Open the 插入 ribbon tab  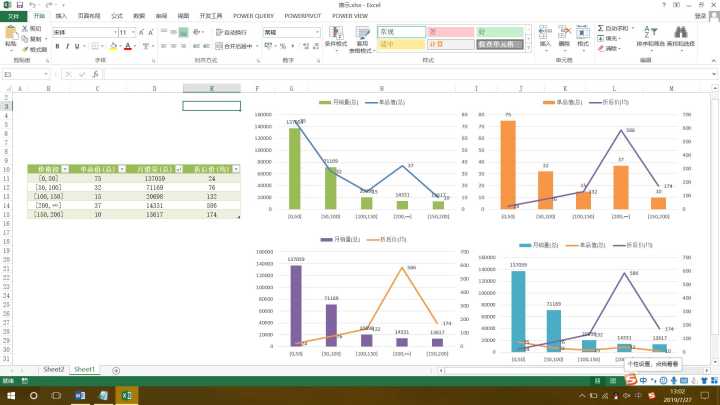pos(62,17)
